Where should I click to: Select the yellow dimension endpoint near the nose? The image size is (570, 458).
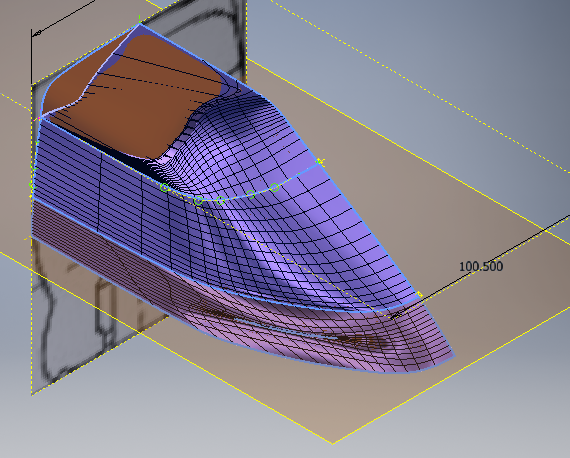tap(419, 294)
